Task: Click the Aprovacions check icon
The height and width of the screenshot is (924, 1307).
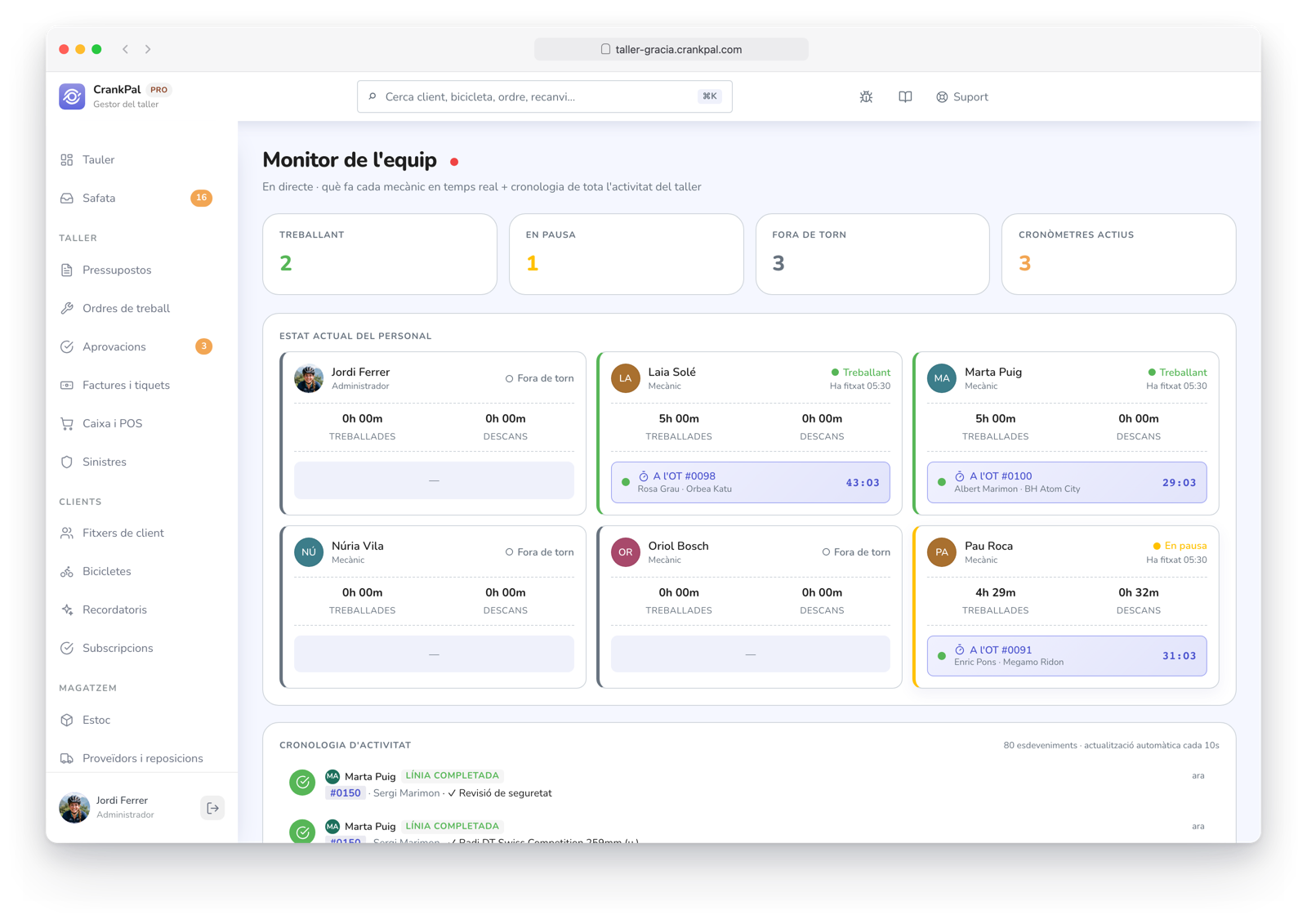Action: tap(67, 347)
